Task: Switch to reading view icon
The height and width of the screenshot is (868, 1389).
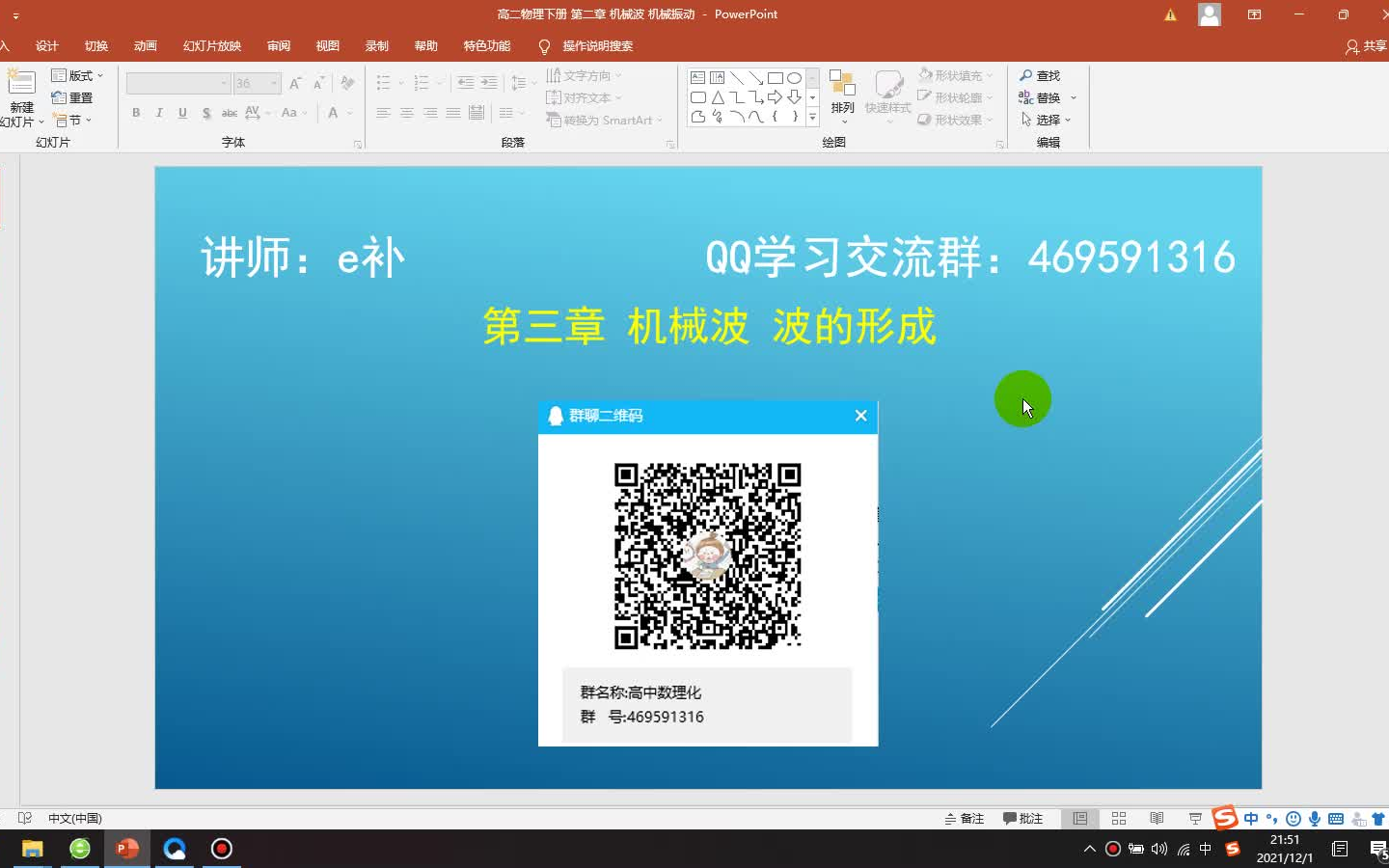Action: 1157,818
